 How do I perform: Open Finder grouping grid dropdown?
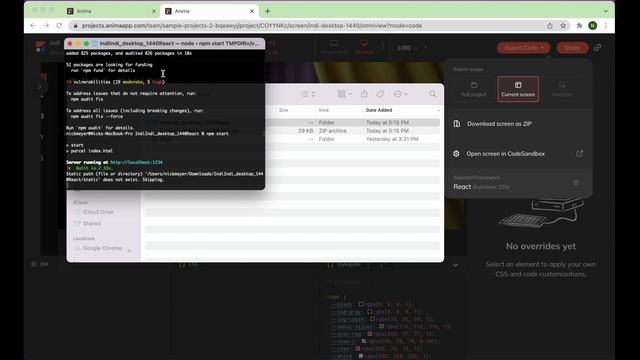pos(344,94)
